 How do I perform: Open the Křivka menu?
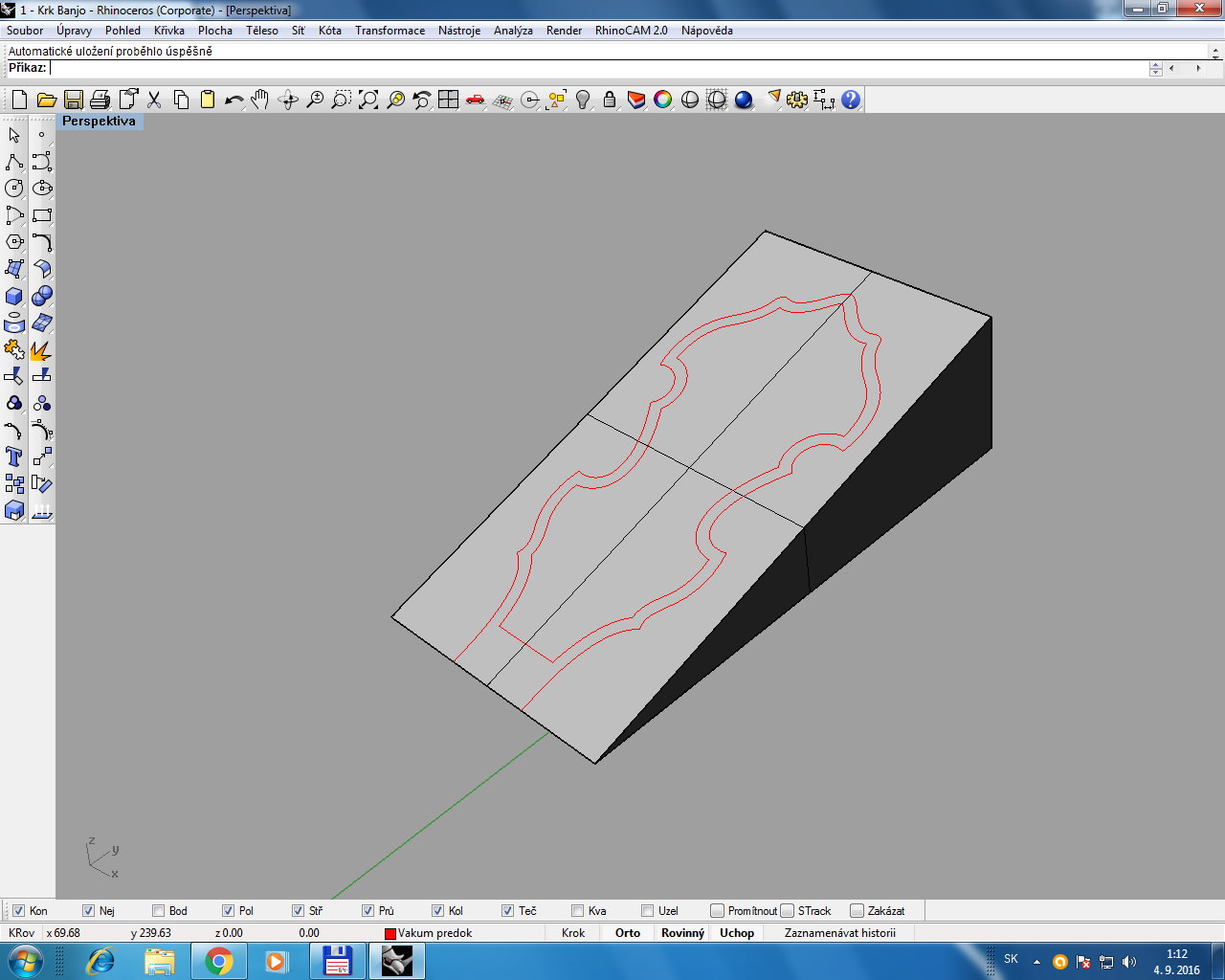click(x=168, y=31)
